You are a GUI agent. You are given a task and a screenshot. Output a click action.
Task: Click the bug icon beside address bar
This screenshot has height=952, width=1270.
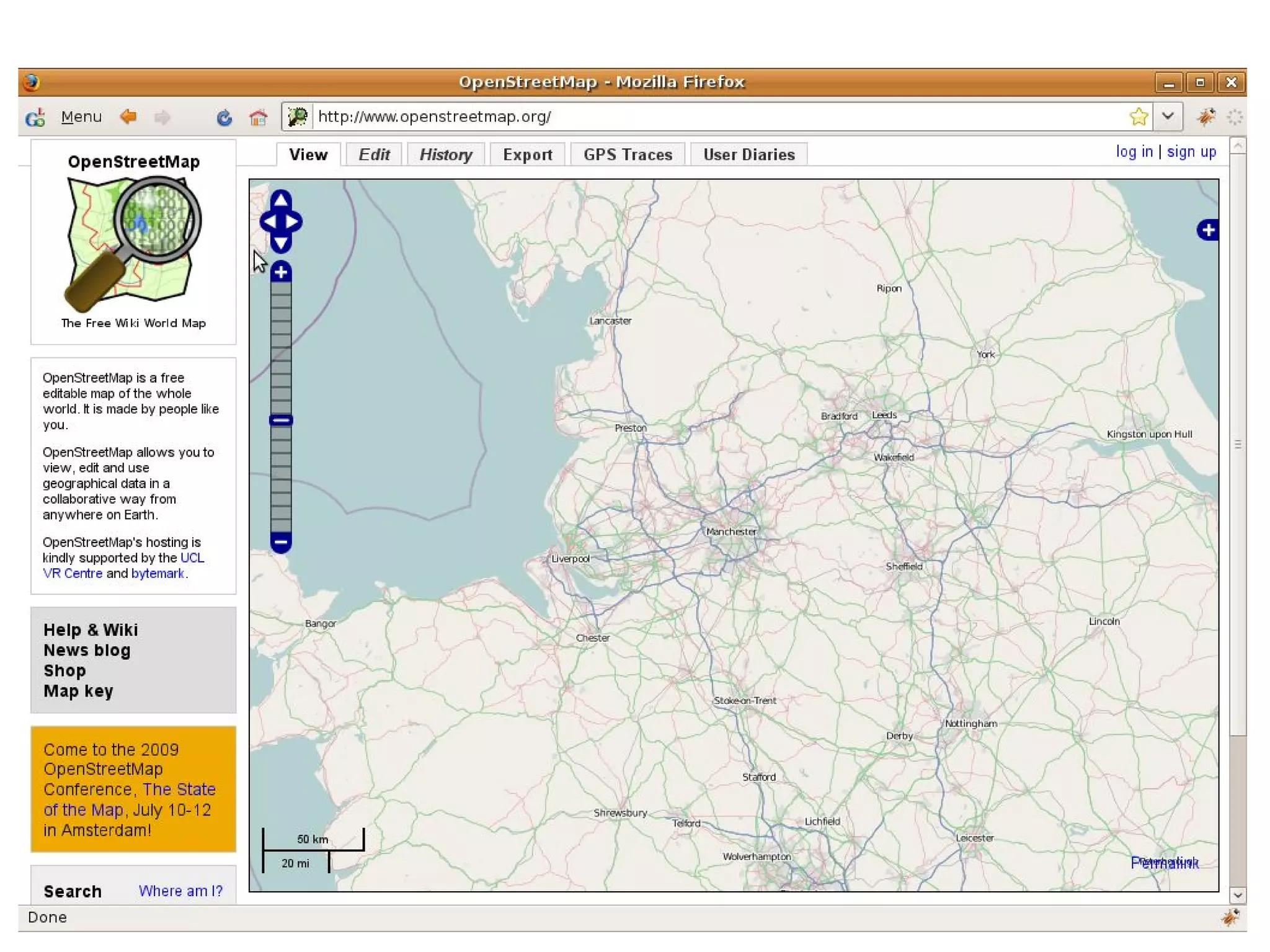1206,117
